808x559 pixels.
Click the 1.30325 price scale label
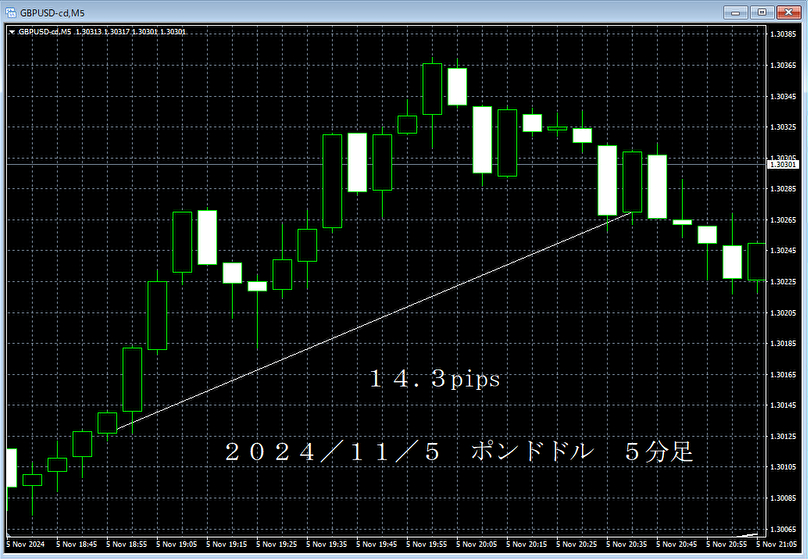tap(783, 127)
